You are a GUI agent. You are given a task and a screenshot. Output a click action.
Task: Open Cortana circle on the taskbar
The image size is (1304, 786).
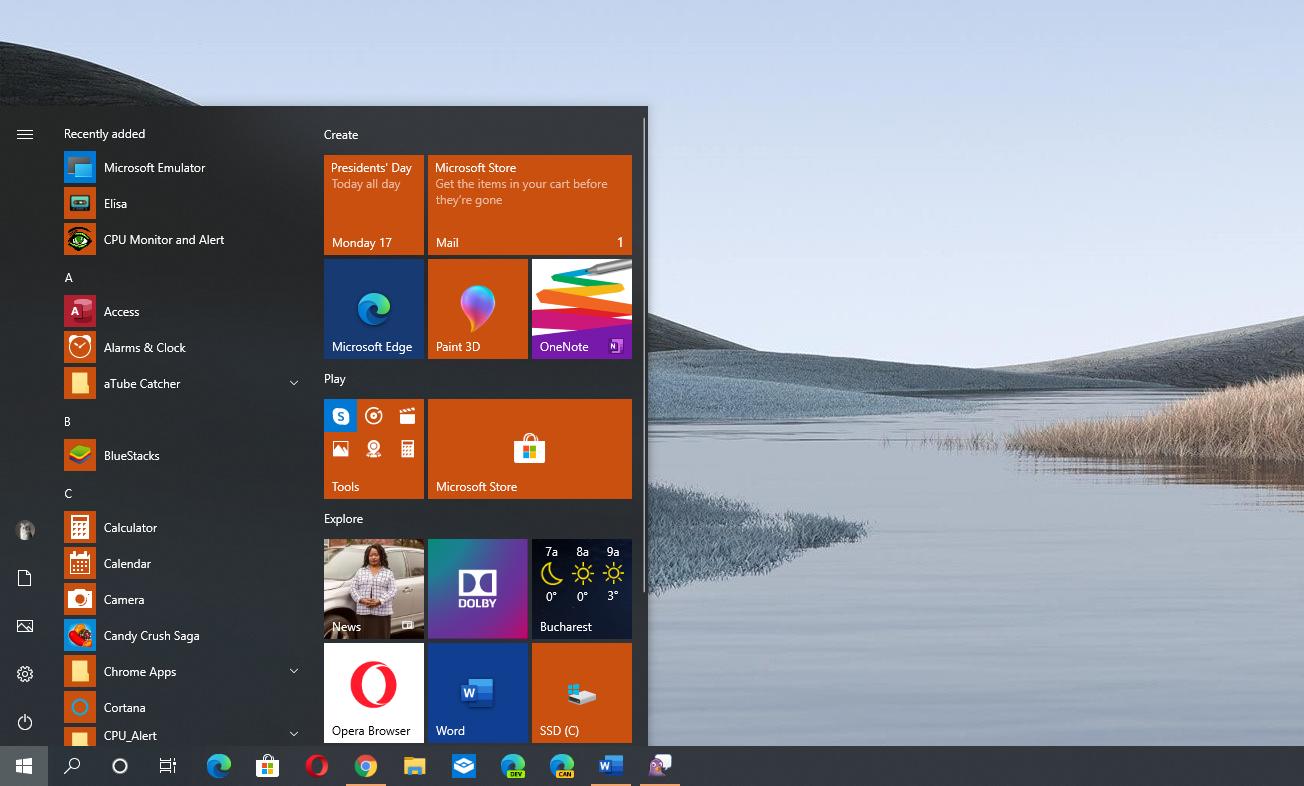pos(120,766)
